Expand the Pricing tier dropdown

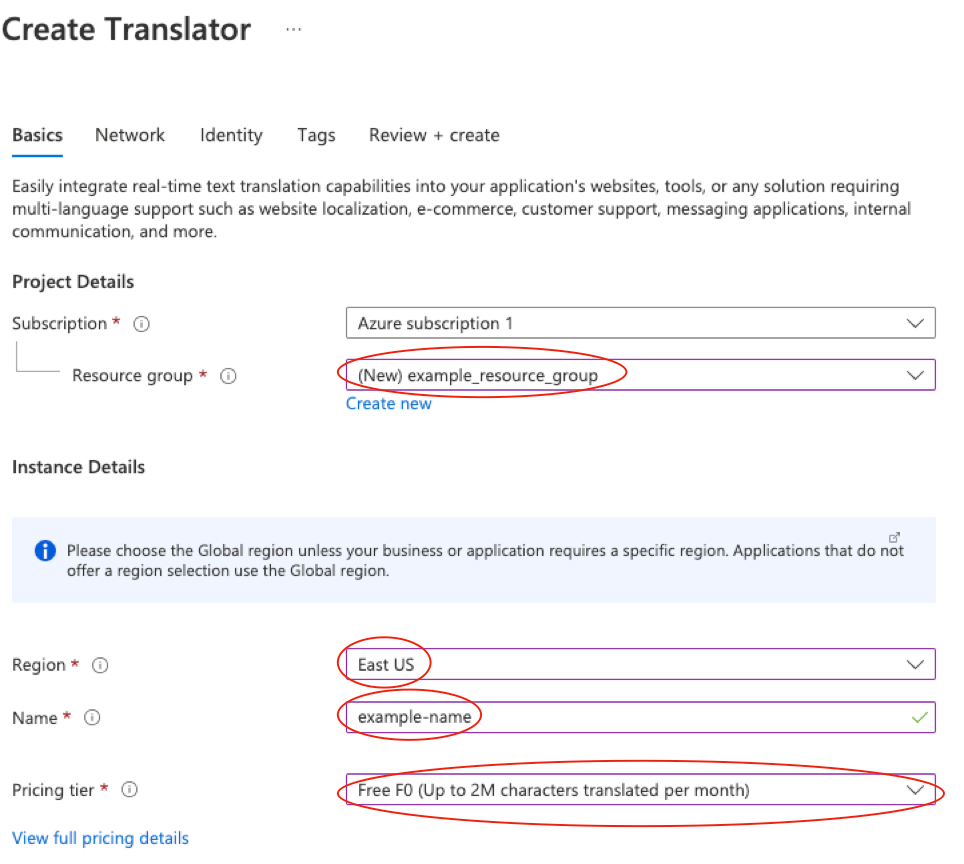point(640,790)
